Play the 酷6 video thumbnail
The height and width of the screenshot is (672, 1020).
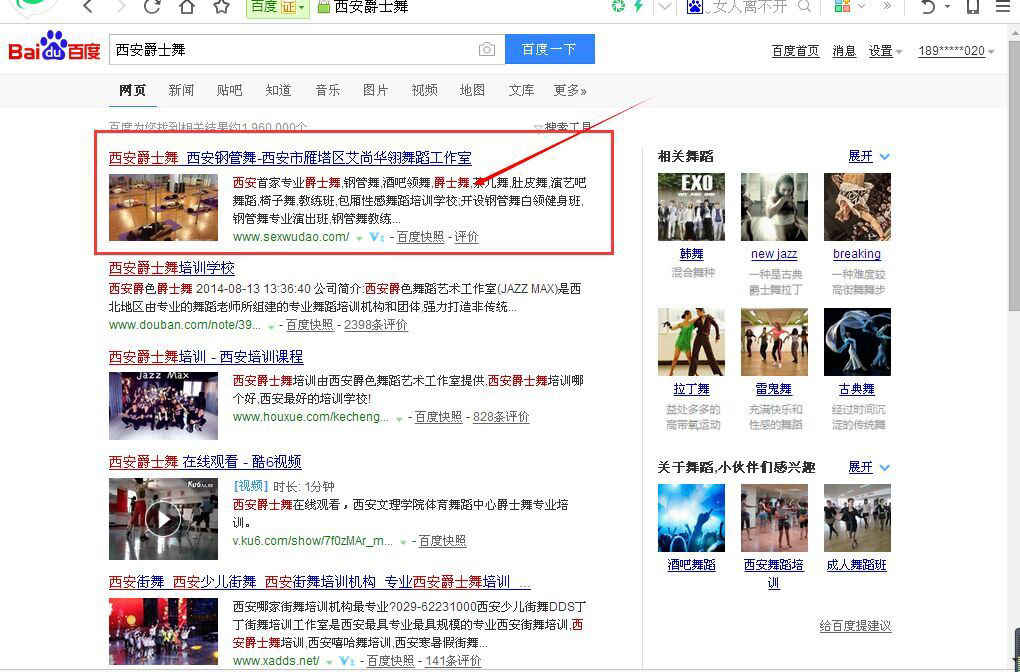tap(163, 519)
